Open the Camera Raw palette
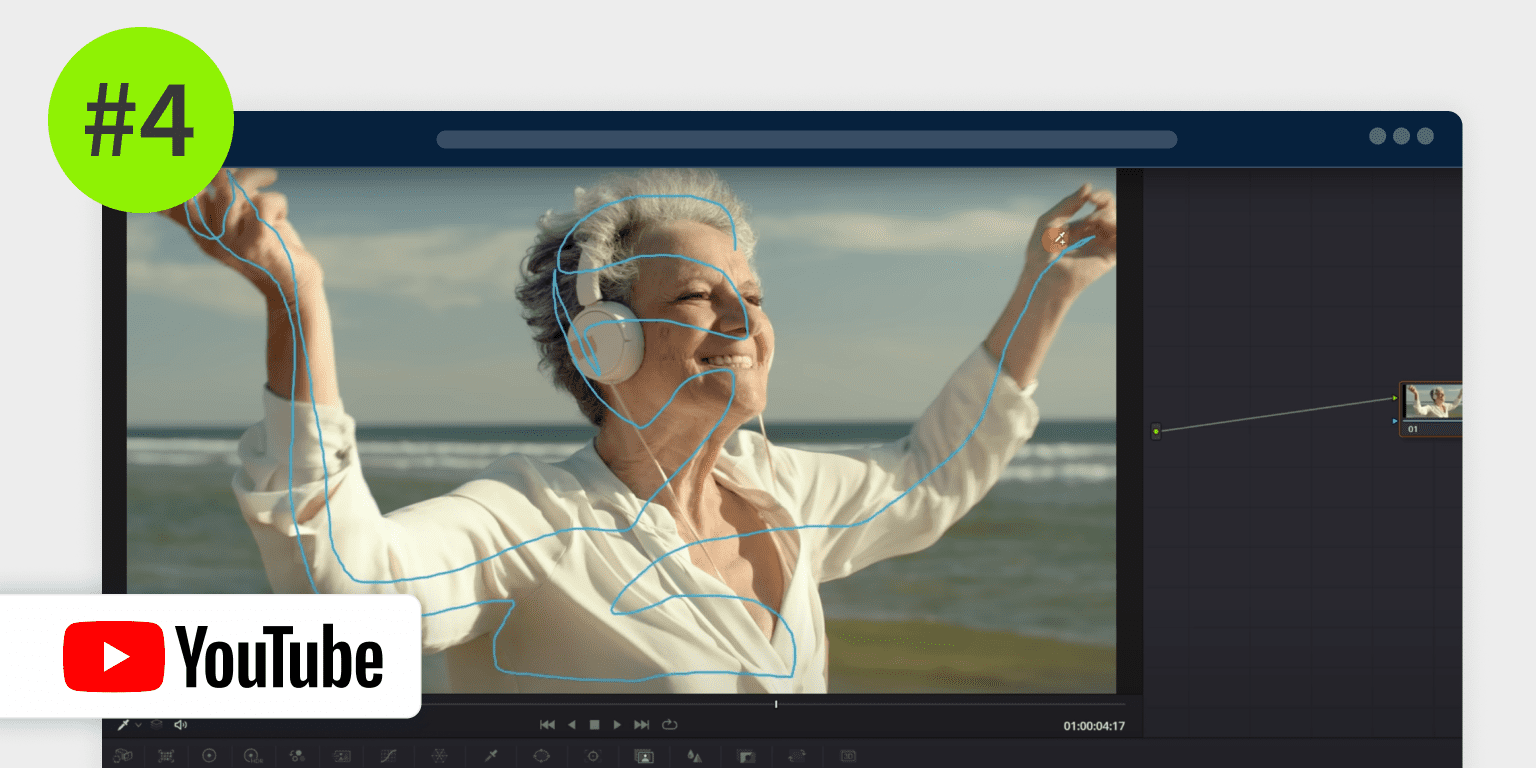Viewport: 1537px width, 769px height. point(123,756)
